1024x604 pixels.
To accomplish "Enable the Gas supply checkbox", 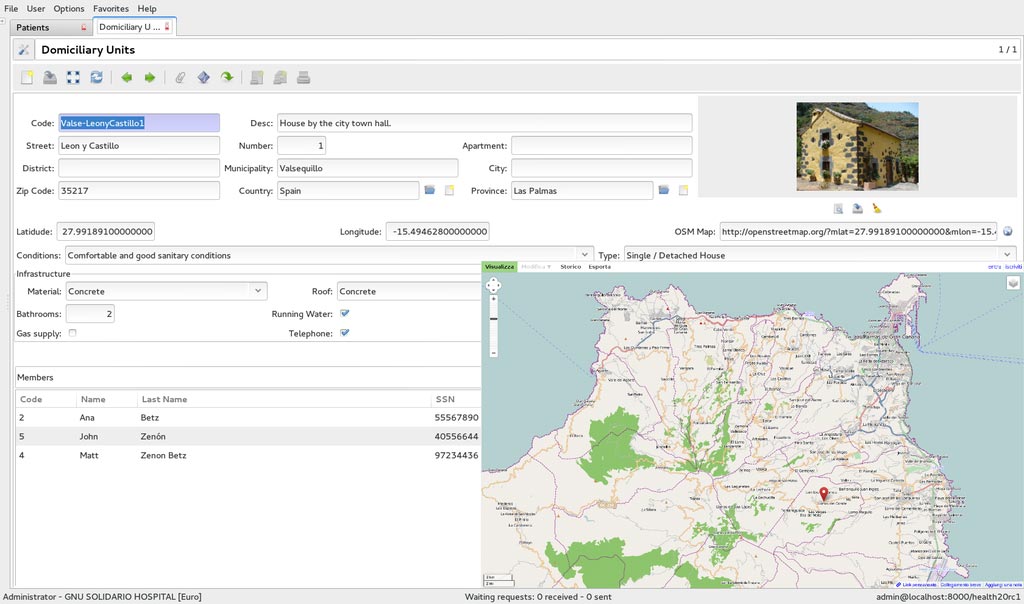I will [x=71, y=333].
